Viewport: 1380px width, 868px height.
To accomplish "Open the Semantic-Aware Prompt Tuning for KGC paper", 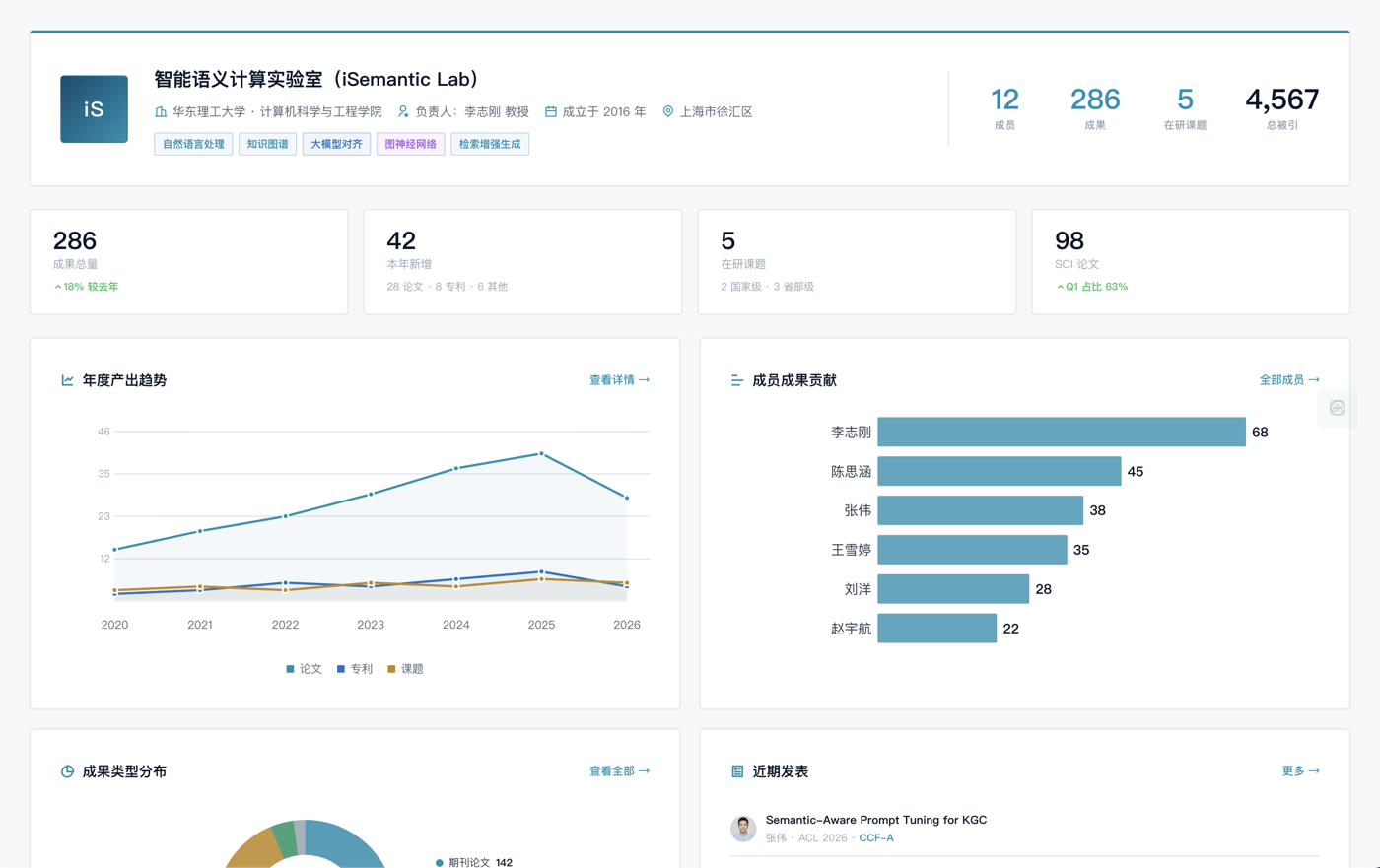I will 875,820.
